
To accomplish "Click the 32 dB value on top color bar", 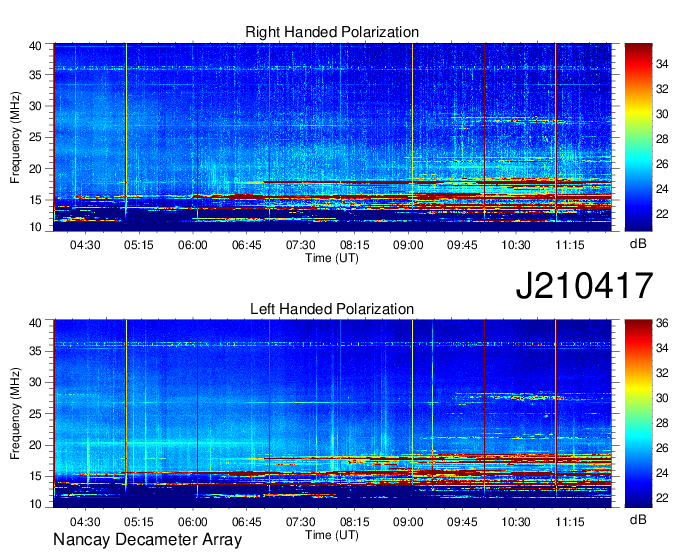I will click(662, 89).
